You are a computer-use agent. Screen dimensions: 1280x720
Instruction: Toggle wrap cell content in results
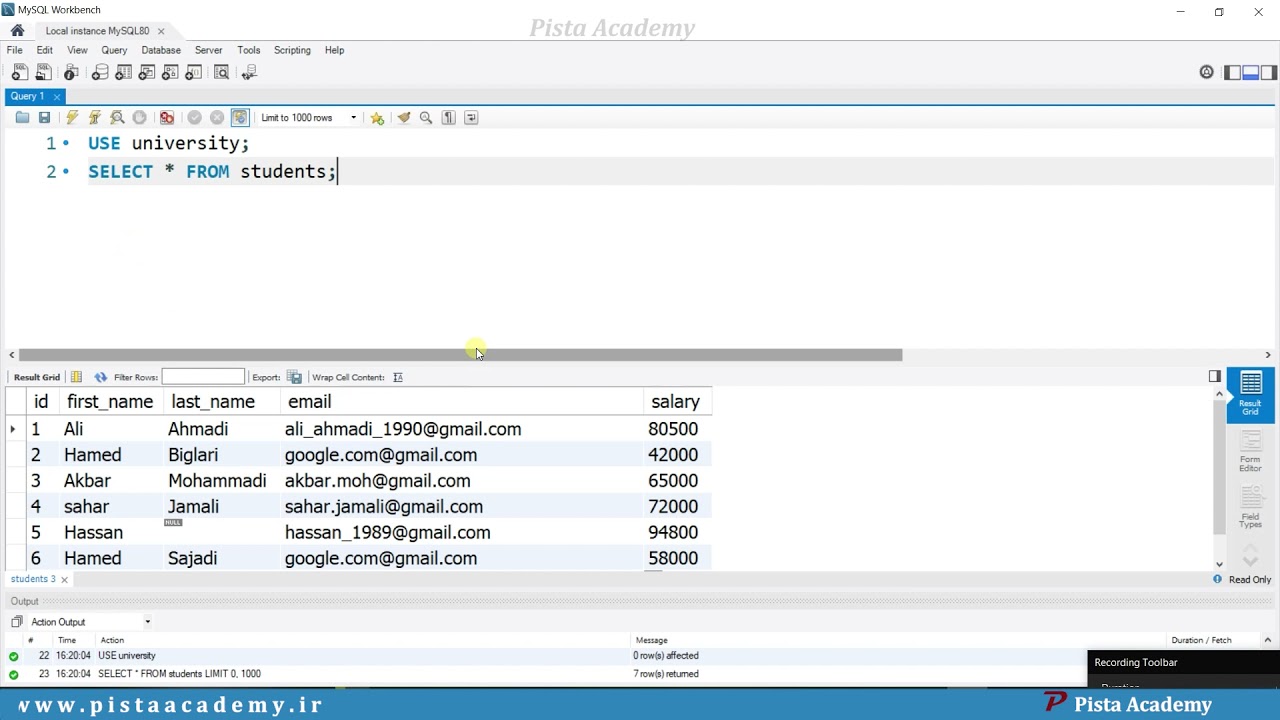coord(397,377)
